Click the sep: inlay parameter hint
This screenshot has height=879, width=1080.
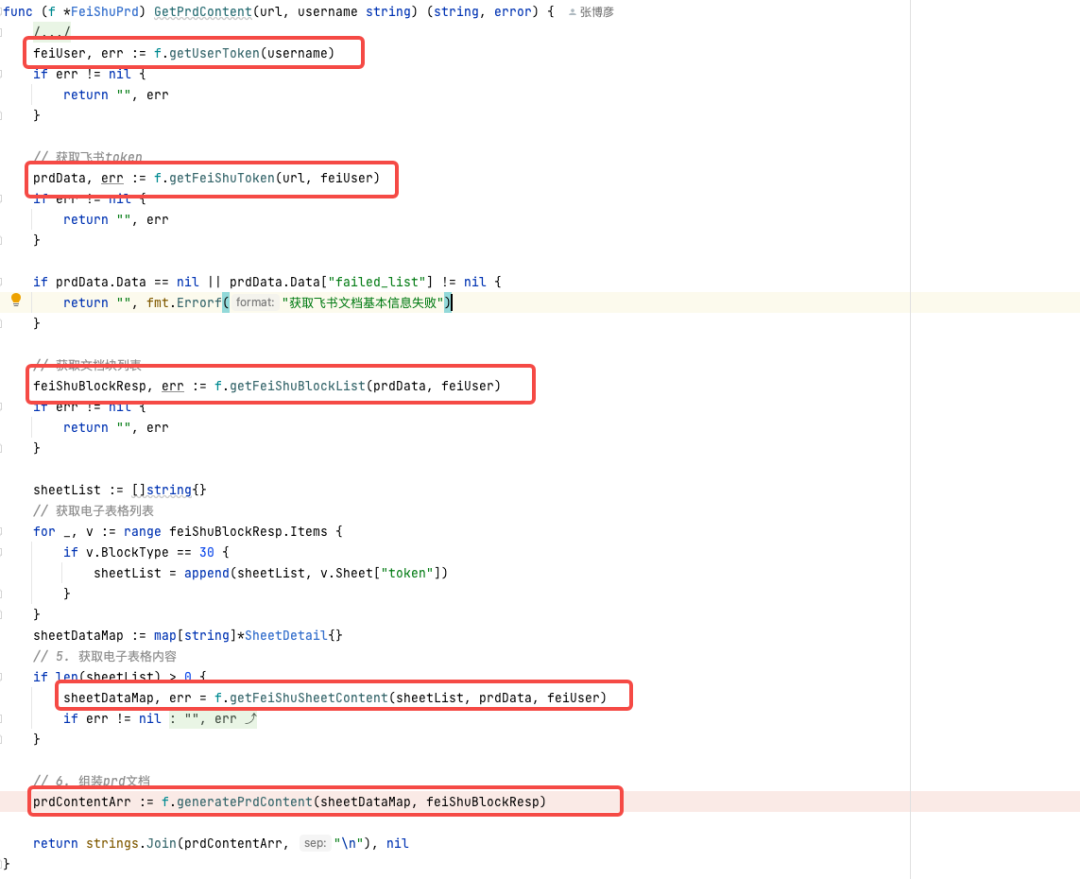(315, 843)
